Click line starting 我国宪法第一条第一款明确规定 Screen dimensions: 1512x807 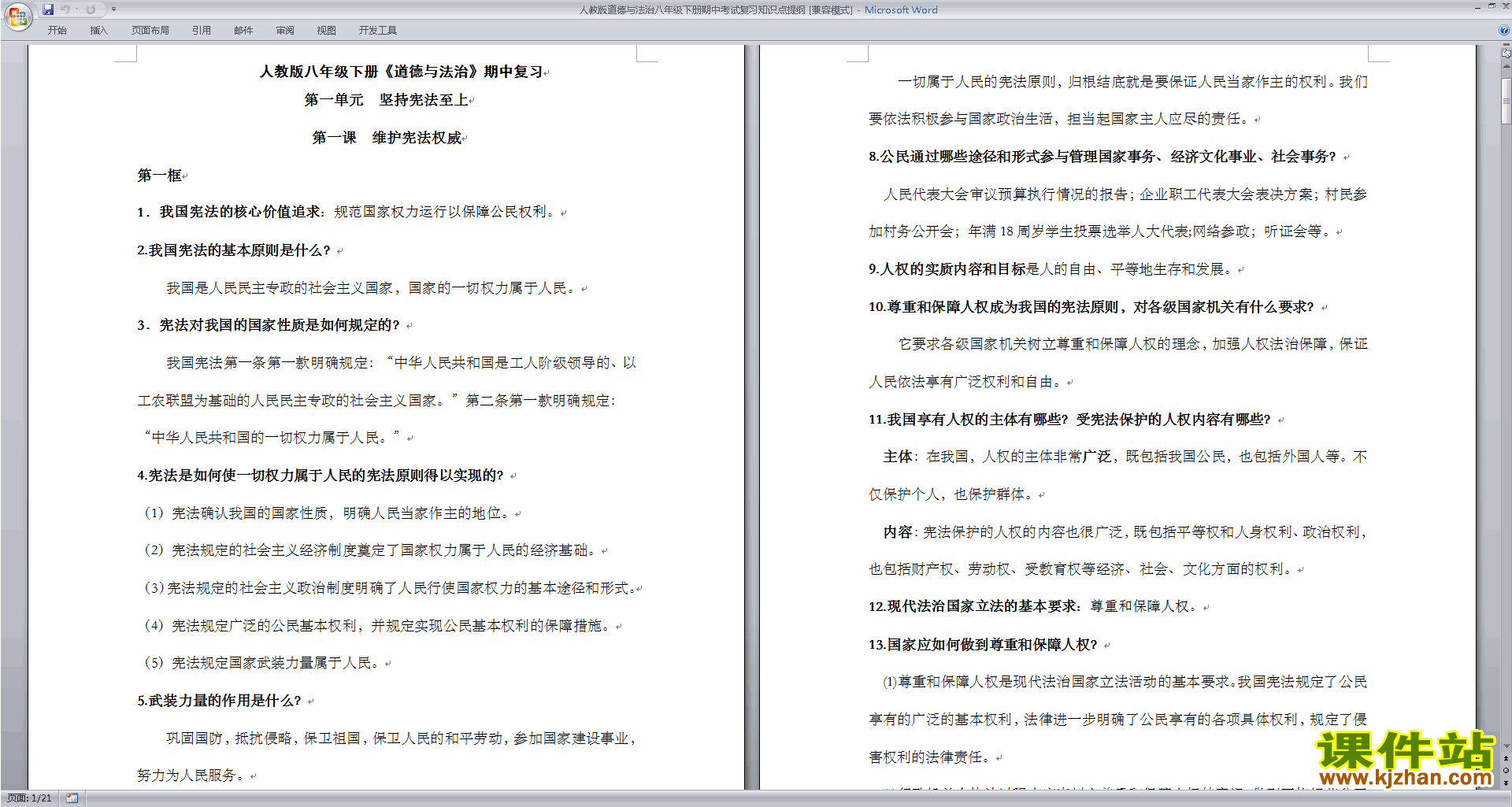pyautogui.click(x=401, y=363)
